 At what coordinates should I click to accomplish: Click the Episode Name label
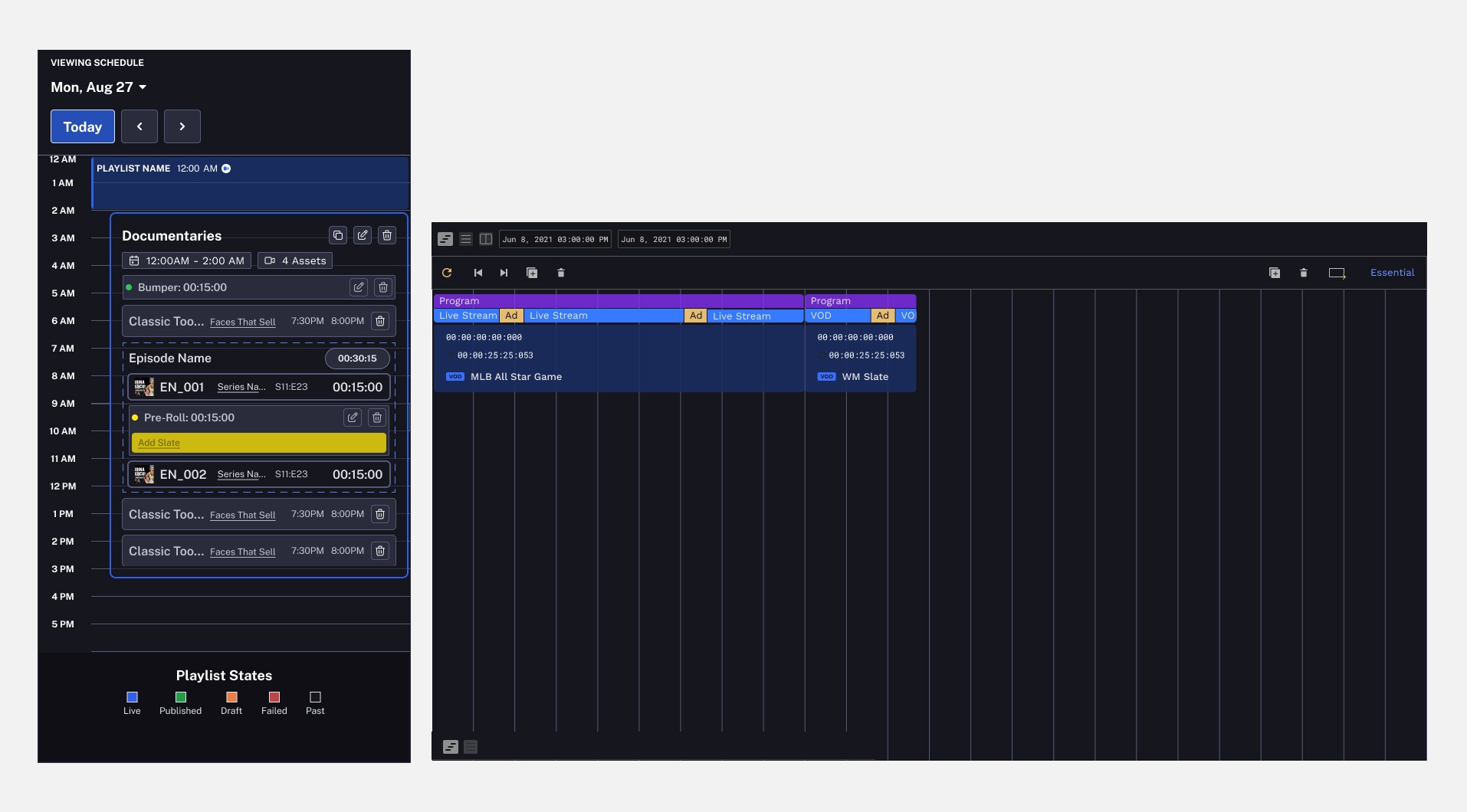(170, 358)
